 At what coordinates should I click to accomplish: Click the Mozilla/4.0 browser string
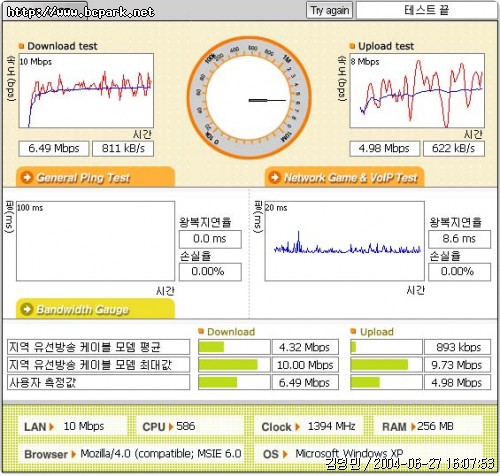click(161, 454)
